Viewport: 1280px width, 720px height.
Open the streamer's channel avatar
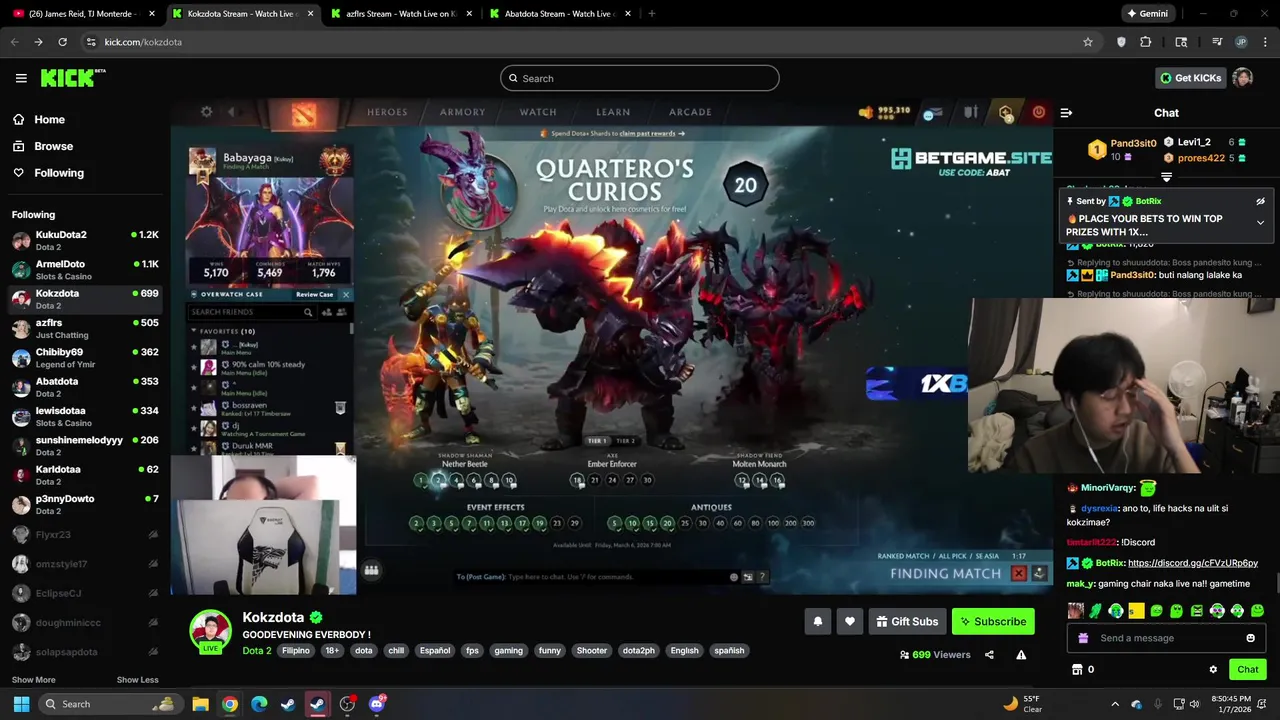(x=211, y=632)
